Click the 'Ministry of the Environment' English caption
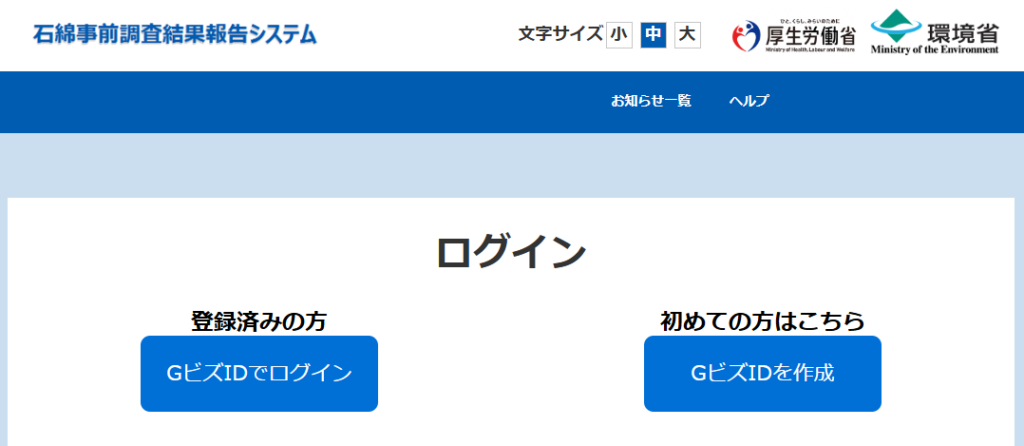The image size is (1024, 446). [x=934, y=50]
